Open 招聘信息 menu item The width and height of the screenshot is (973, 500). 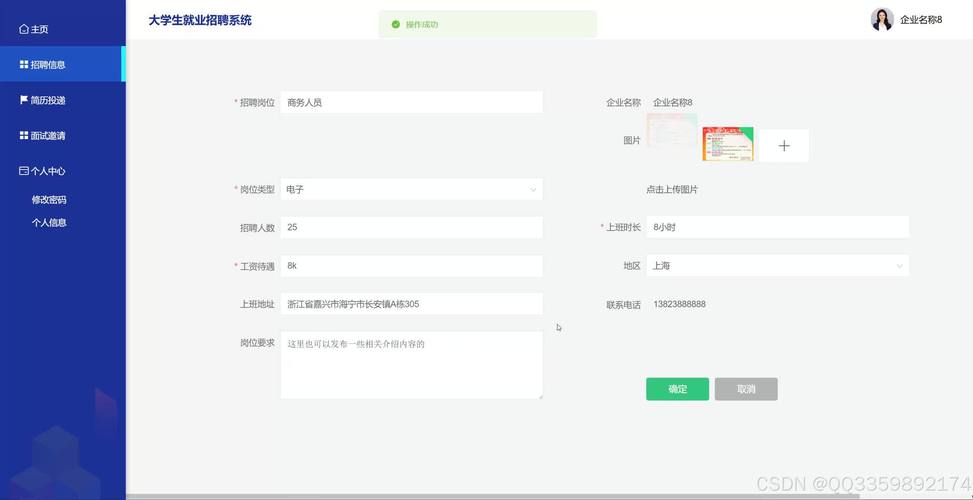(x=63, y=65)
